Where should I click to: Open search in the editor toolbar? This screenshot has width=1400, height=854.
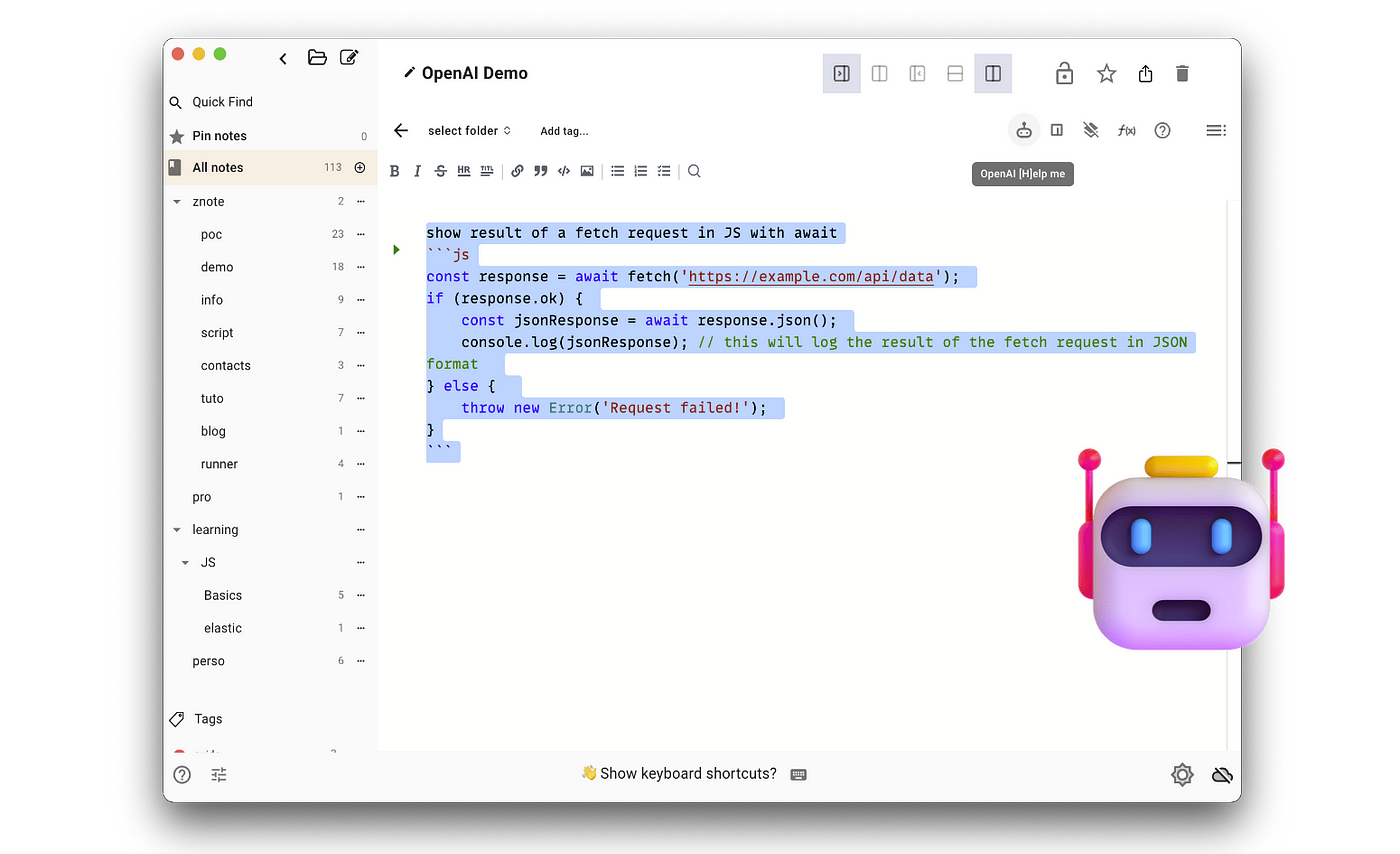pyautogui.click(x=694, y=171)
